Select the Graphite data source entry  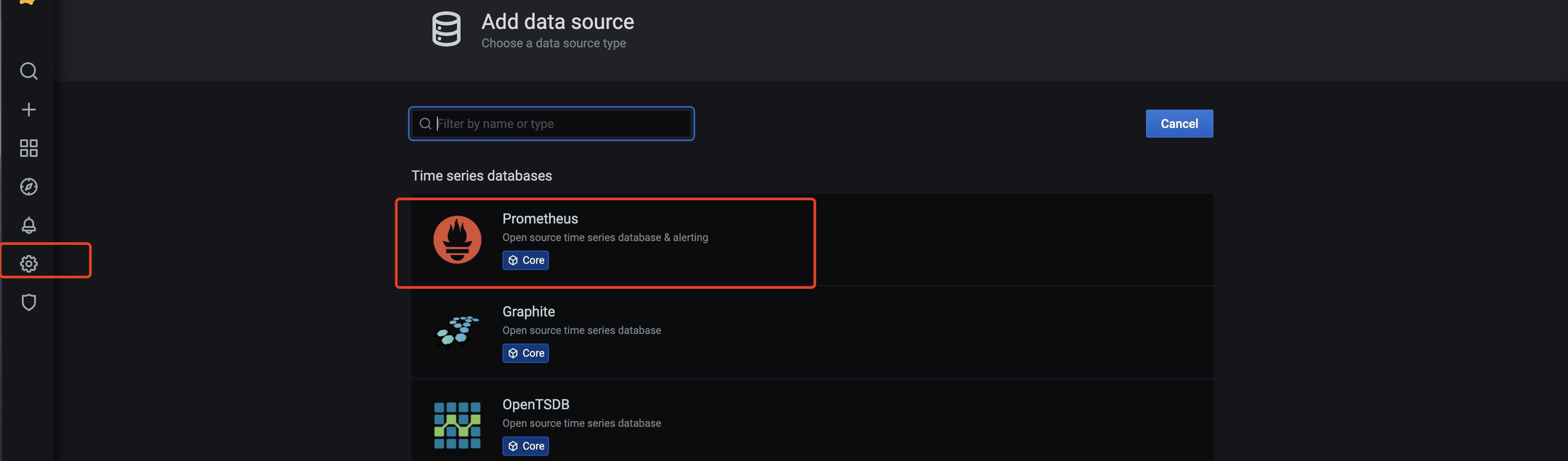coord(812,332)
